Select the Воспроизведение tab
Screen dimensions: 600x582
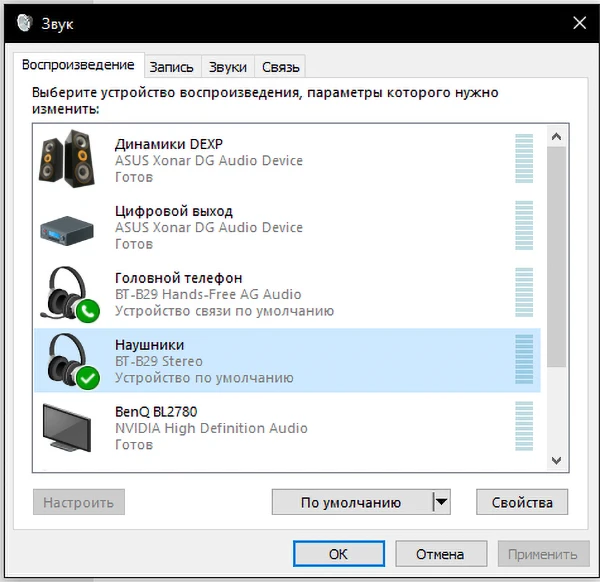pos(78,65)
